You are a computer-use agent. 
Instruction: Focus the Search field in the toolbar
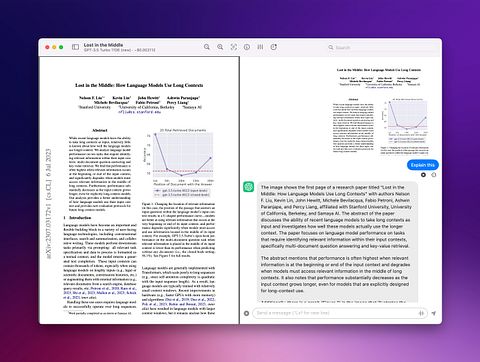tap(382, 47)
